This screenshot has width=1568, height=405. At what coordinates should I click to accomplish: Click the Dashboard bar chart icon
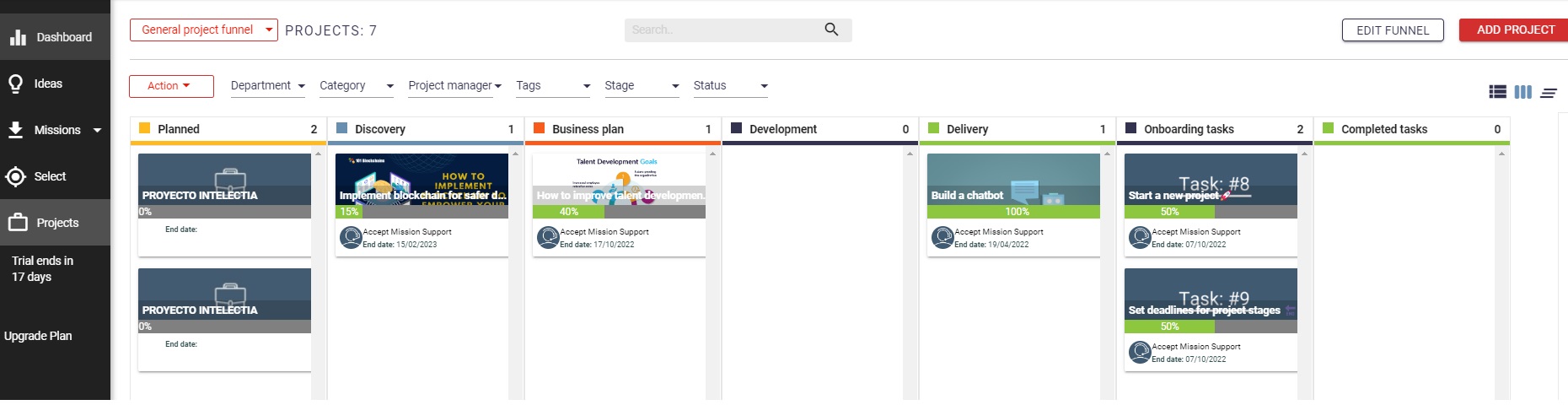click(18, 37)
